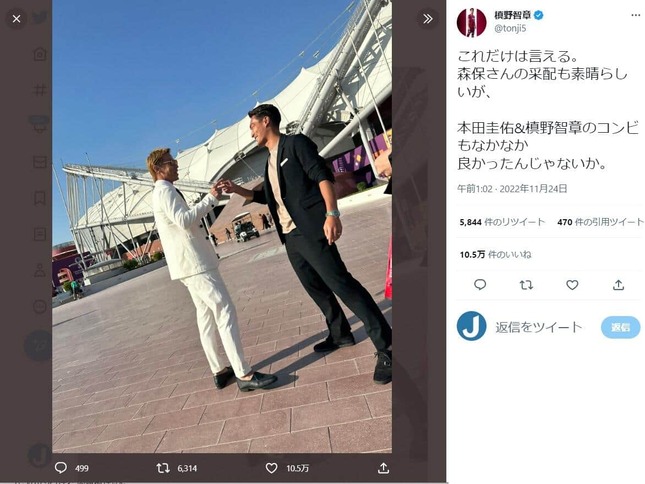This screenshot has height=484, width=645.
Task: Click the share icon in tweet action row
Action: (619, 285)
